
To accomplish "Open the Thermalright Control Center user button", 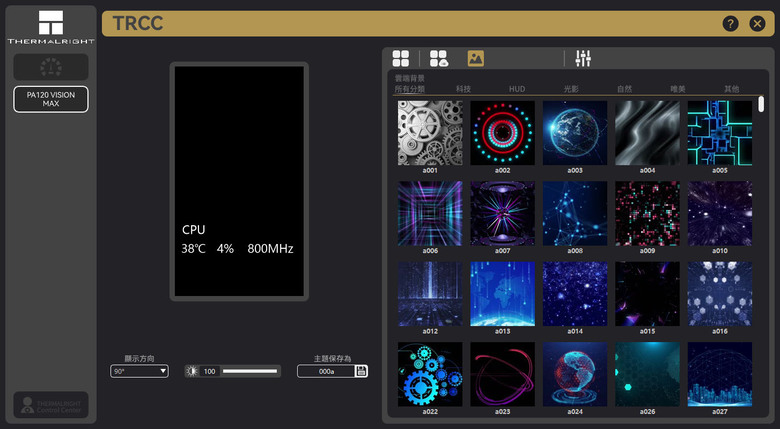I will 51,405.
